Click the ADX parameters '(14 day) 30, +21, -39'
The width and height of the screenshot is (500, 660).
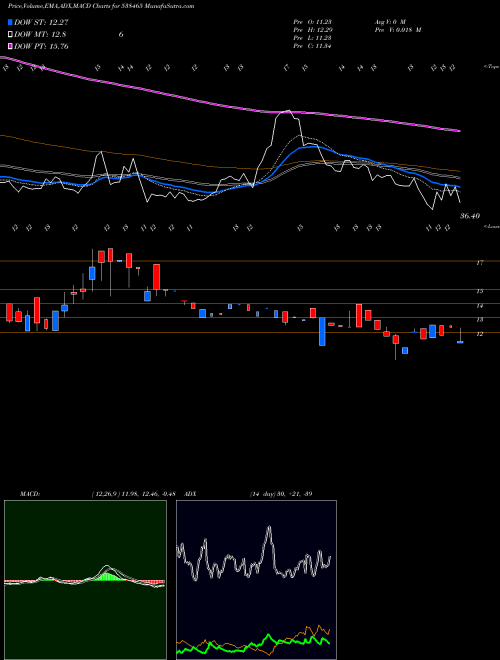point(281,494)
